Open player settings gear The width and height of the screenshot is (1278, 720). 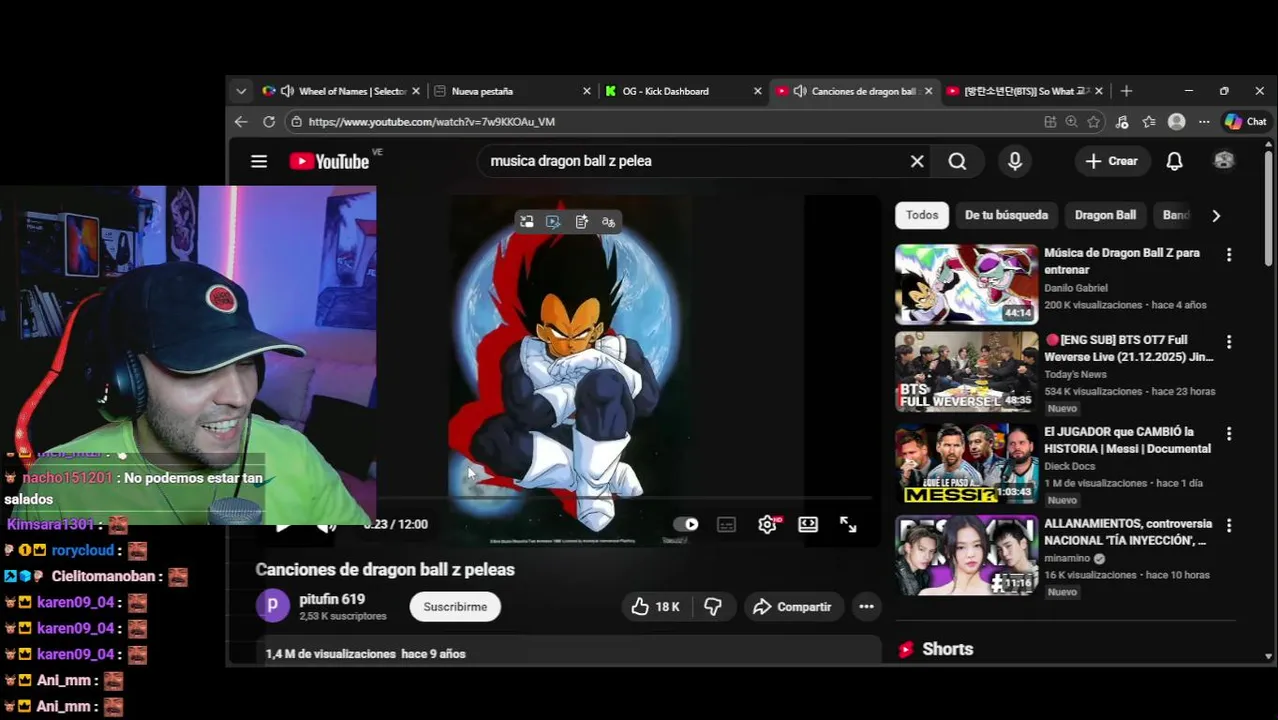pos(768,524)
